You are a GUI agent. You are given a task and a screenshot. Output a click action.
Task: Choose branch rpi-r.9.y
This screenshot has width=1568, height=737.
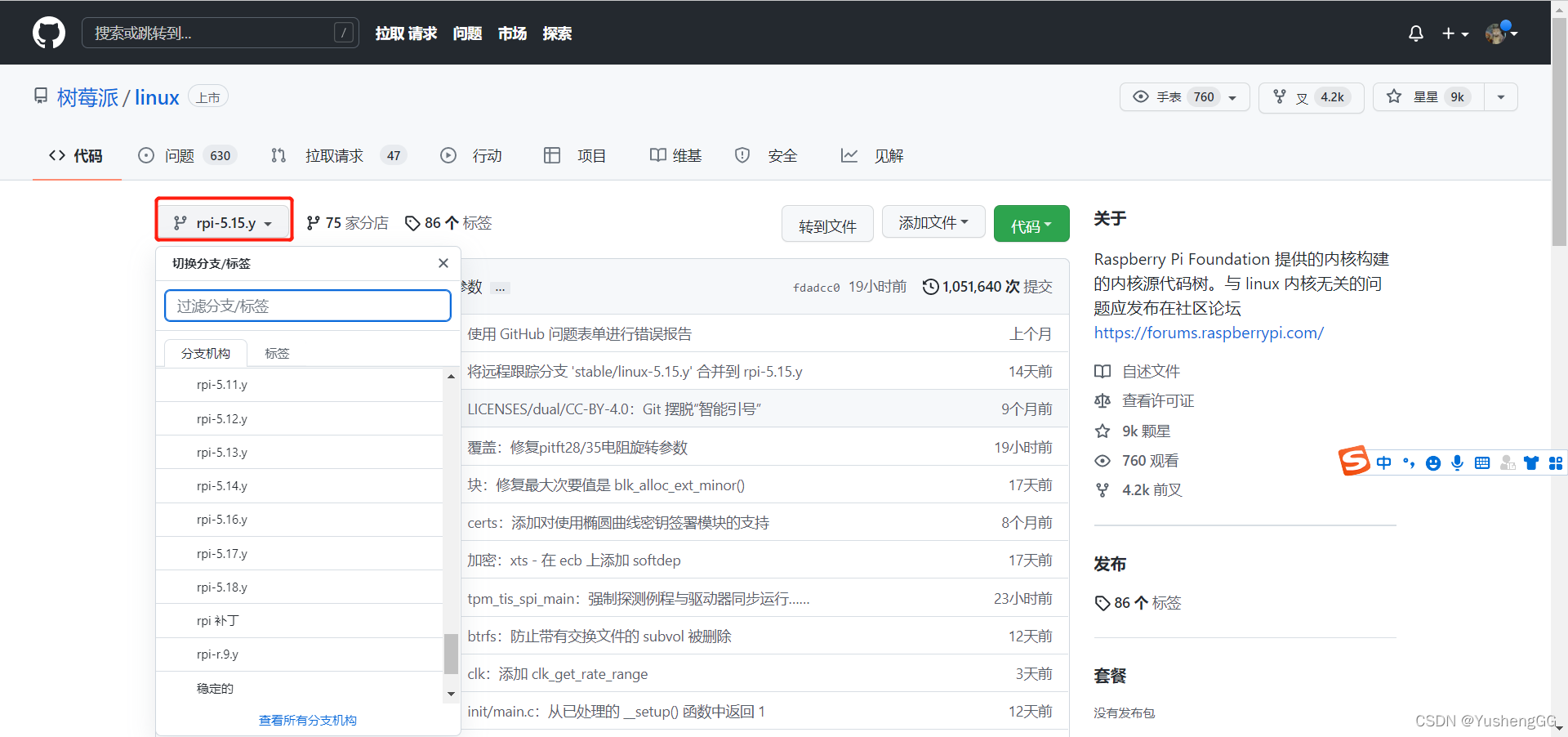299,654
